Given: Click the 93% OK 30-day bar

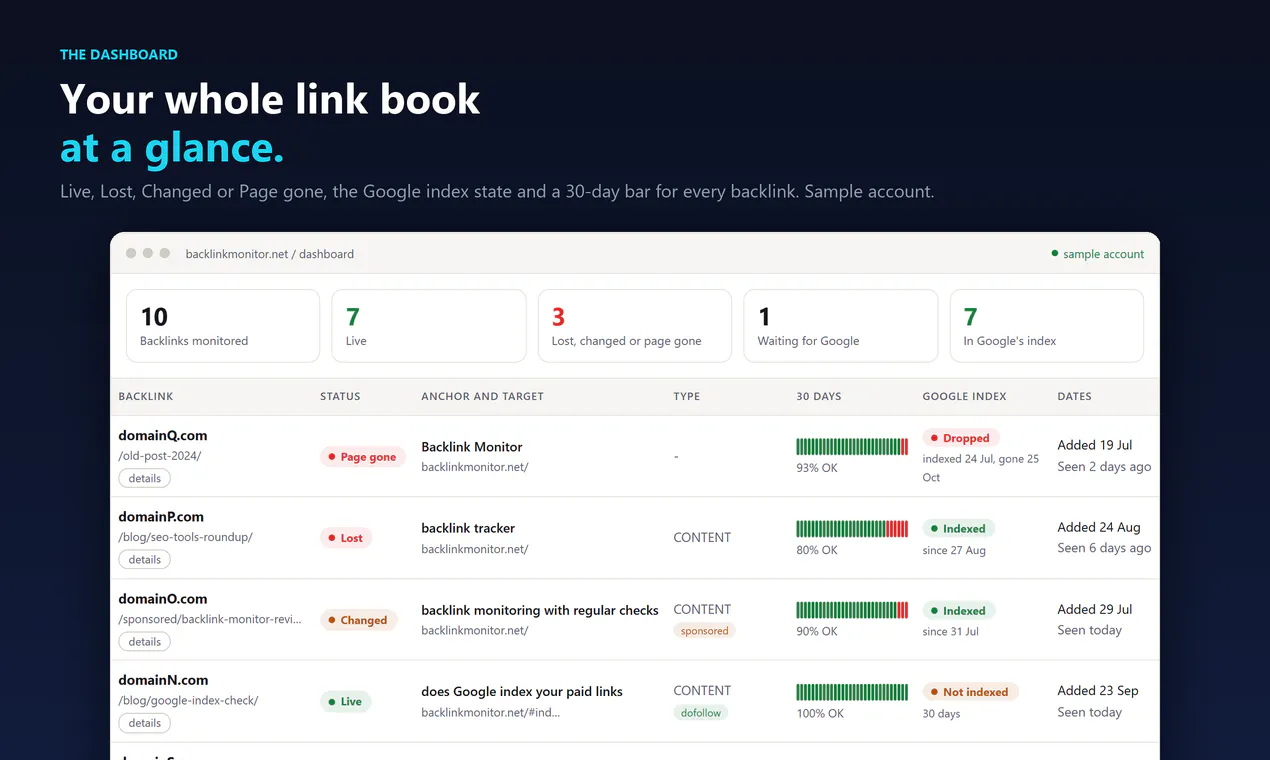Looking at the screenshot, I should click(x=852, y=446).
